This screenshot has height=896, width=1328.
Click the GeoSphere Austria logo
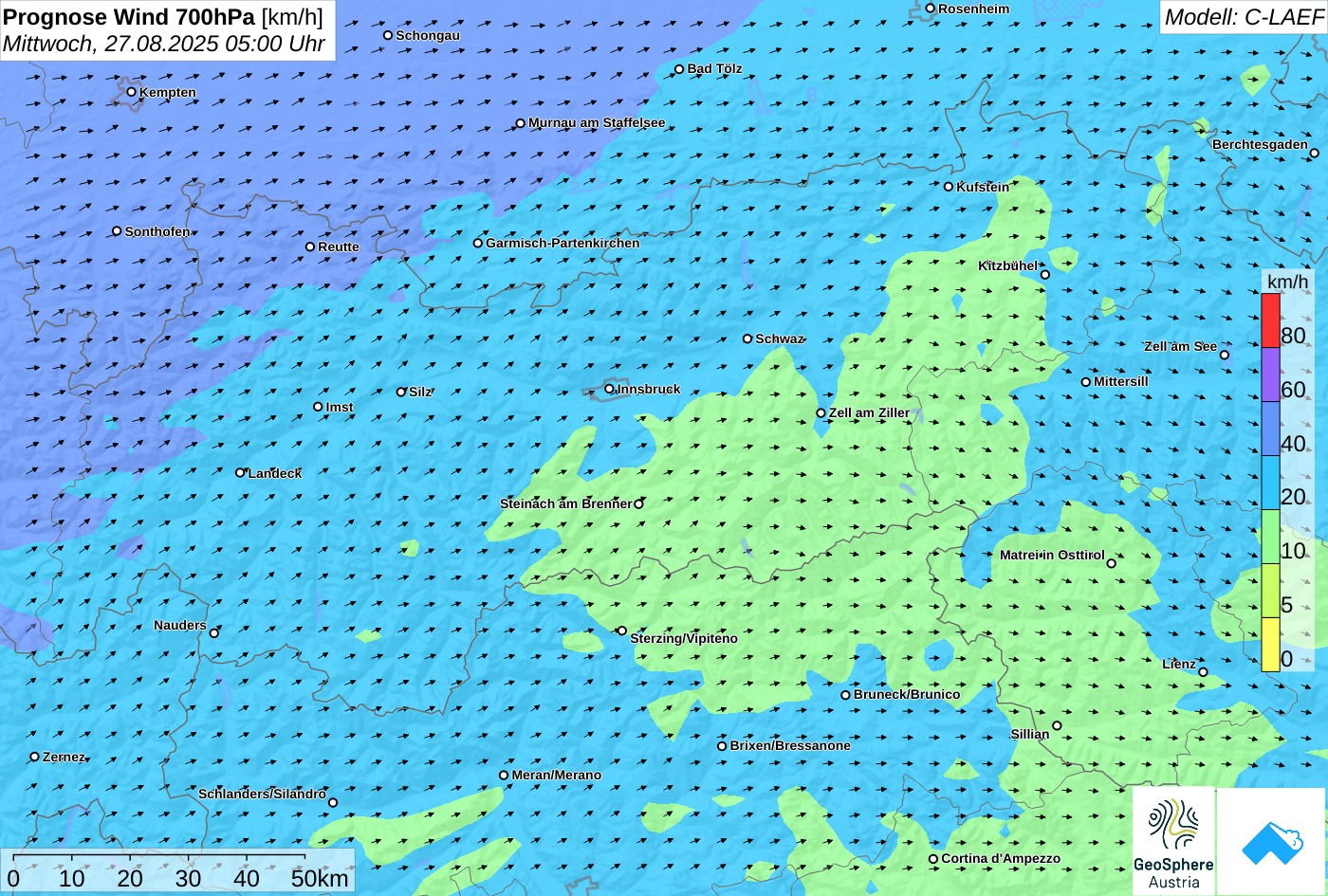(x=1173, y=842)
